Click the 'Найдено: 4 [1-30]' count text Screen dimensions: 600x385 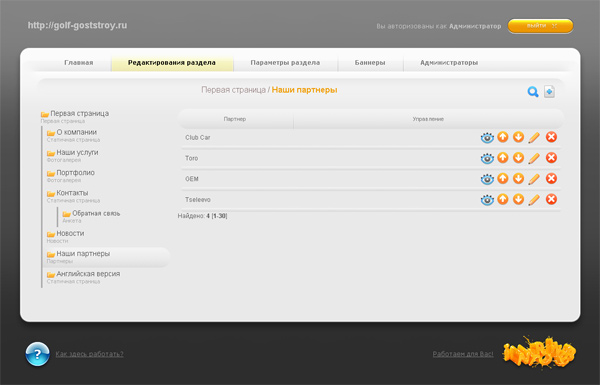pos(202,216)
